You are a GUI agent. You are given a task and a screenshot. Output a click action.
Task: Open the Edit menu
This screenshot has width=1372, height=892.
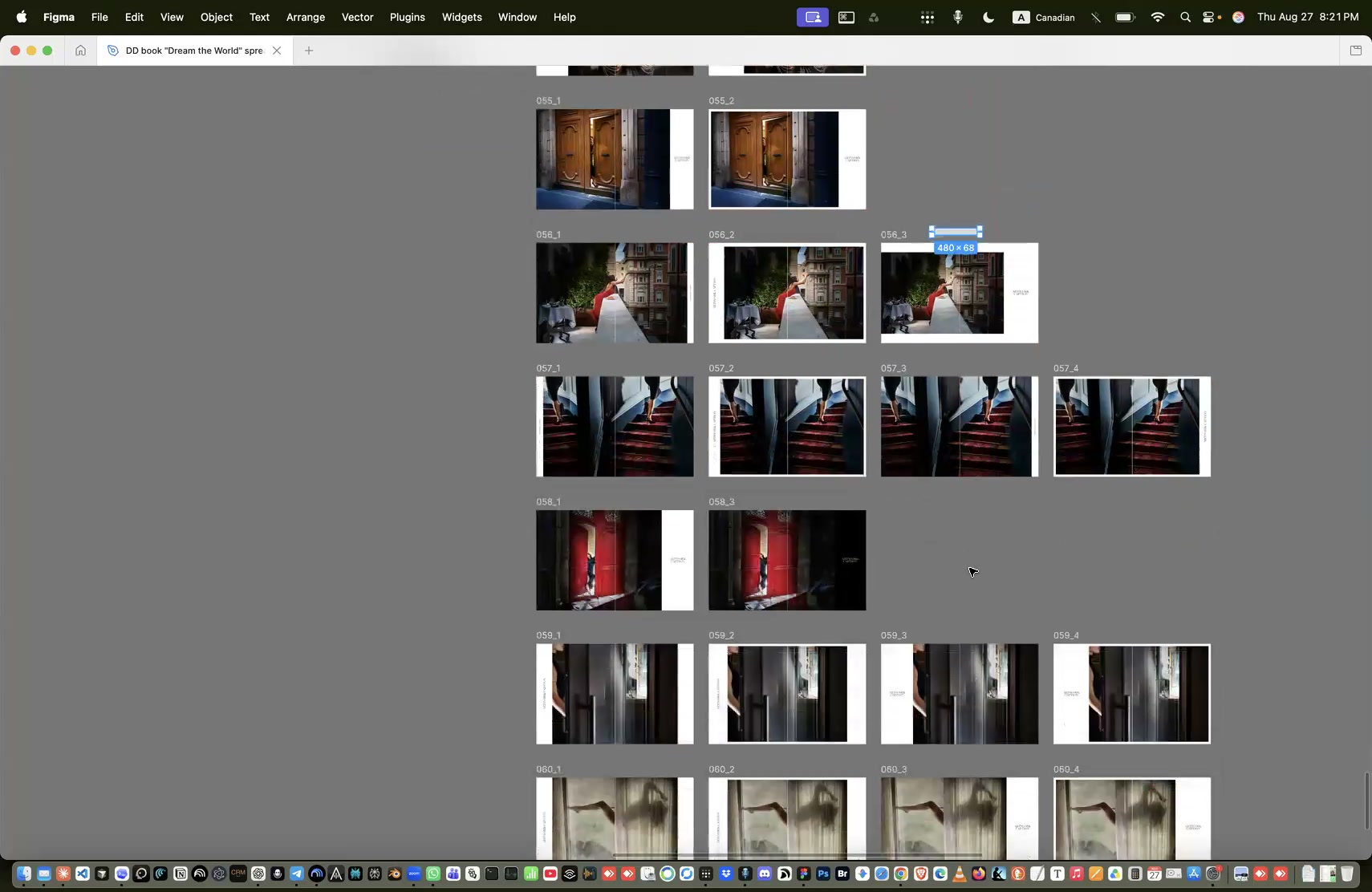click(134, 17)
